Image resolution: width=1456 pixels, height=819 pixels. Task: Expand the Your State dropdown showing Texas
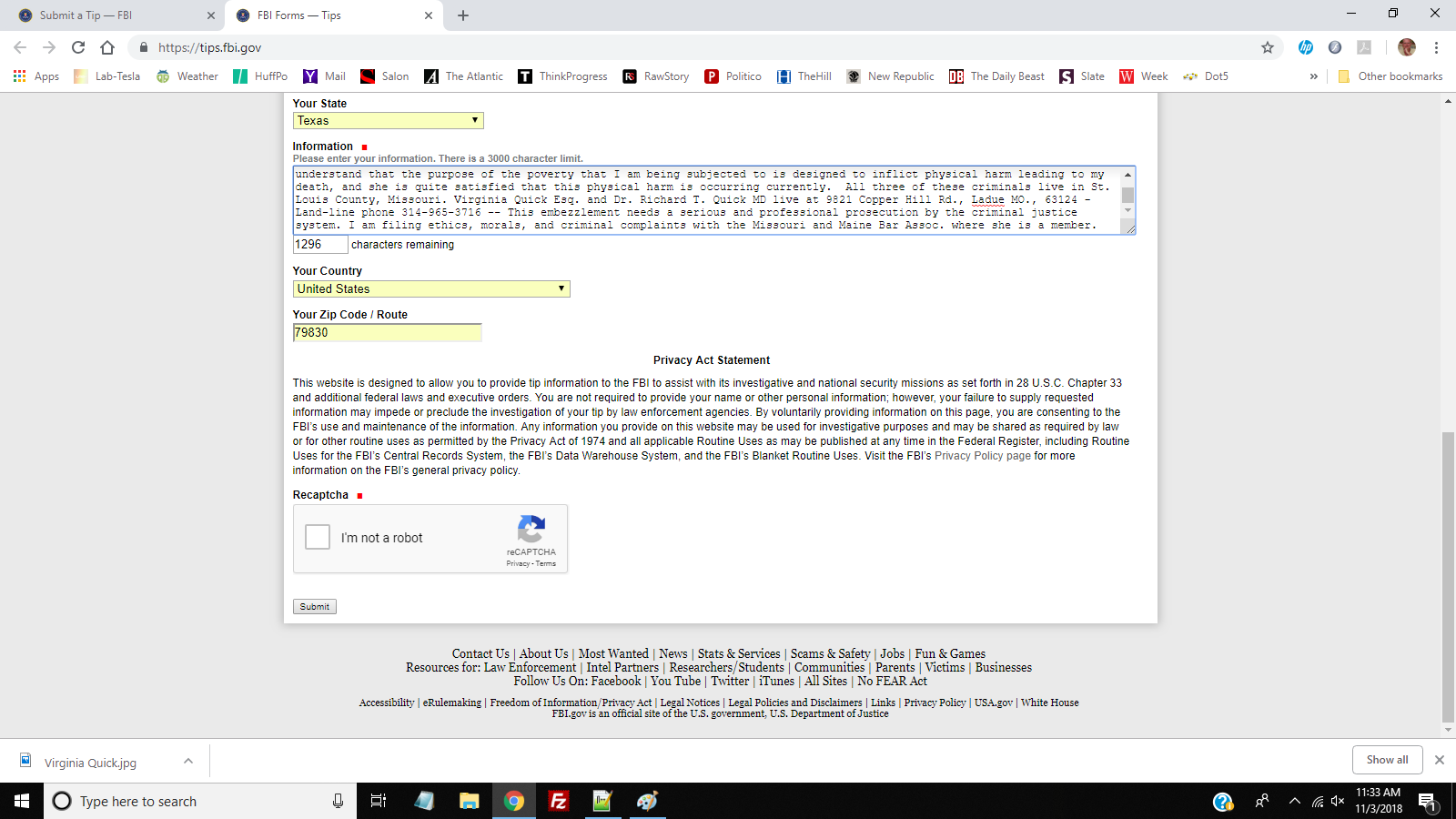click(x=388, y=120)
